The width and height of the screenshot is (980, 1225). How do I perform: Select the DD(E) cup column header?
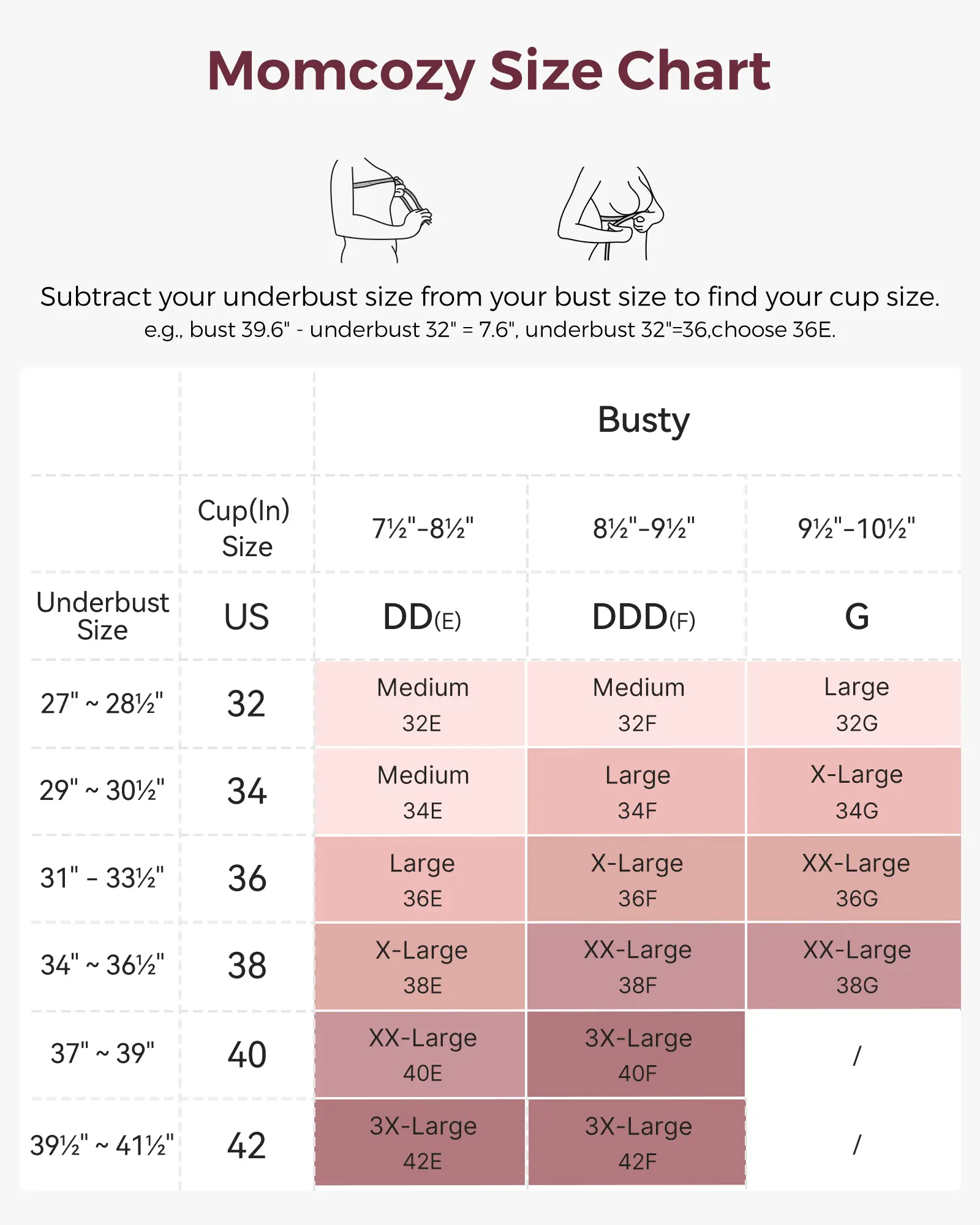(x=421, y=617)
